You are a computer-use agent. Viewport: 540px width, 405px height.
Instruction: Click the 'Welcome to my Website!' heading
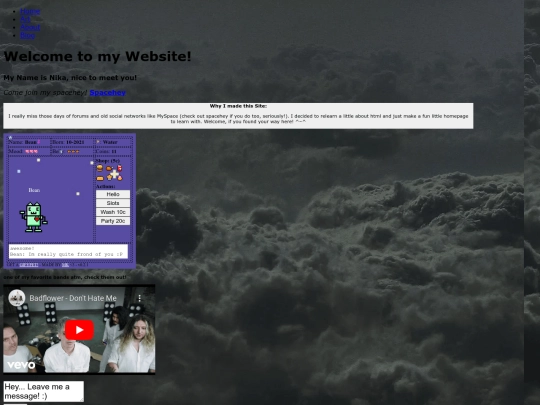[97, 56]
